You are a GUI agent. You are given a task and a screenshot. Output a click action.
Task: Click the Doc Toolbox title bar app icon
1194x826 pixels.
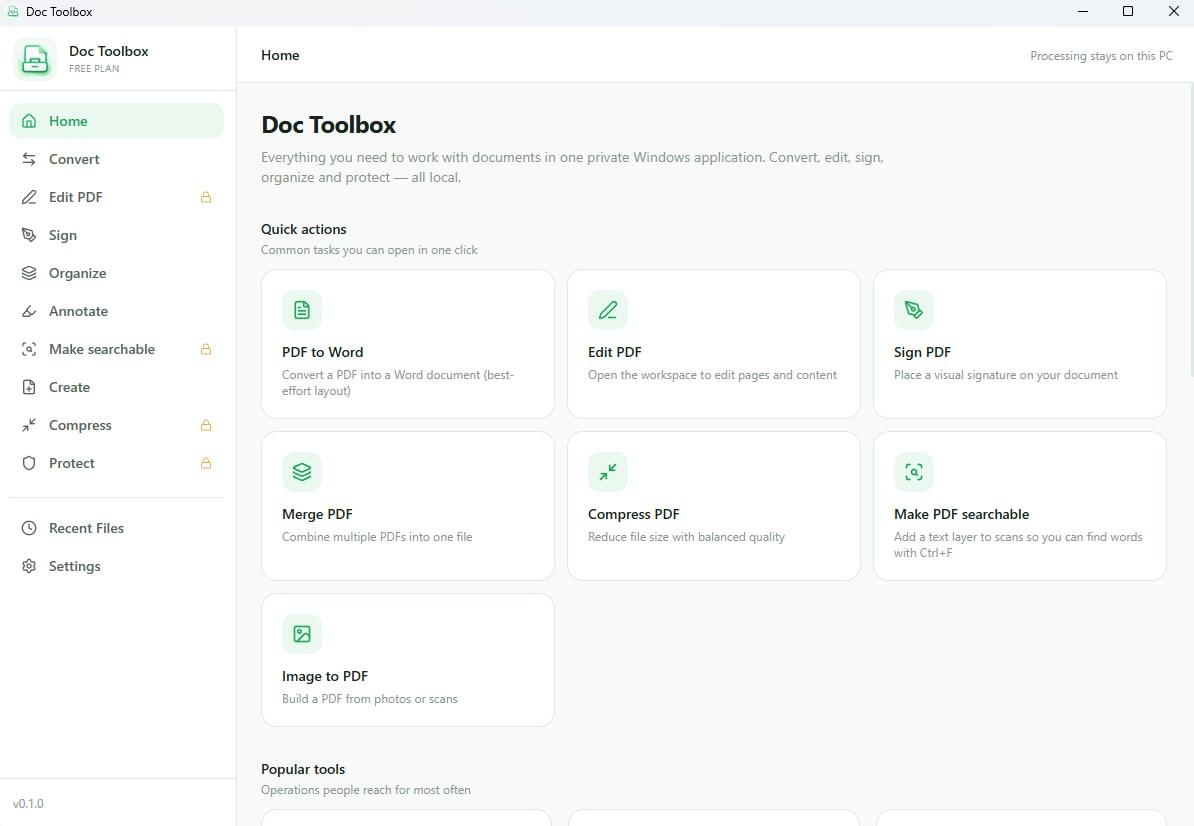[x=13, y=11]
